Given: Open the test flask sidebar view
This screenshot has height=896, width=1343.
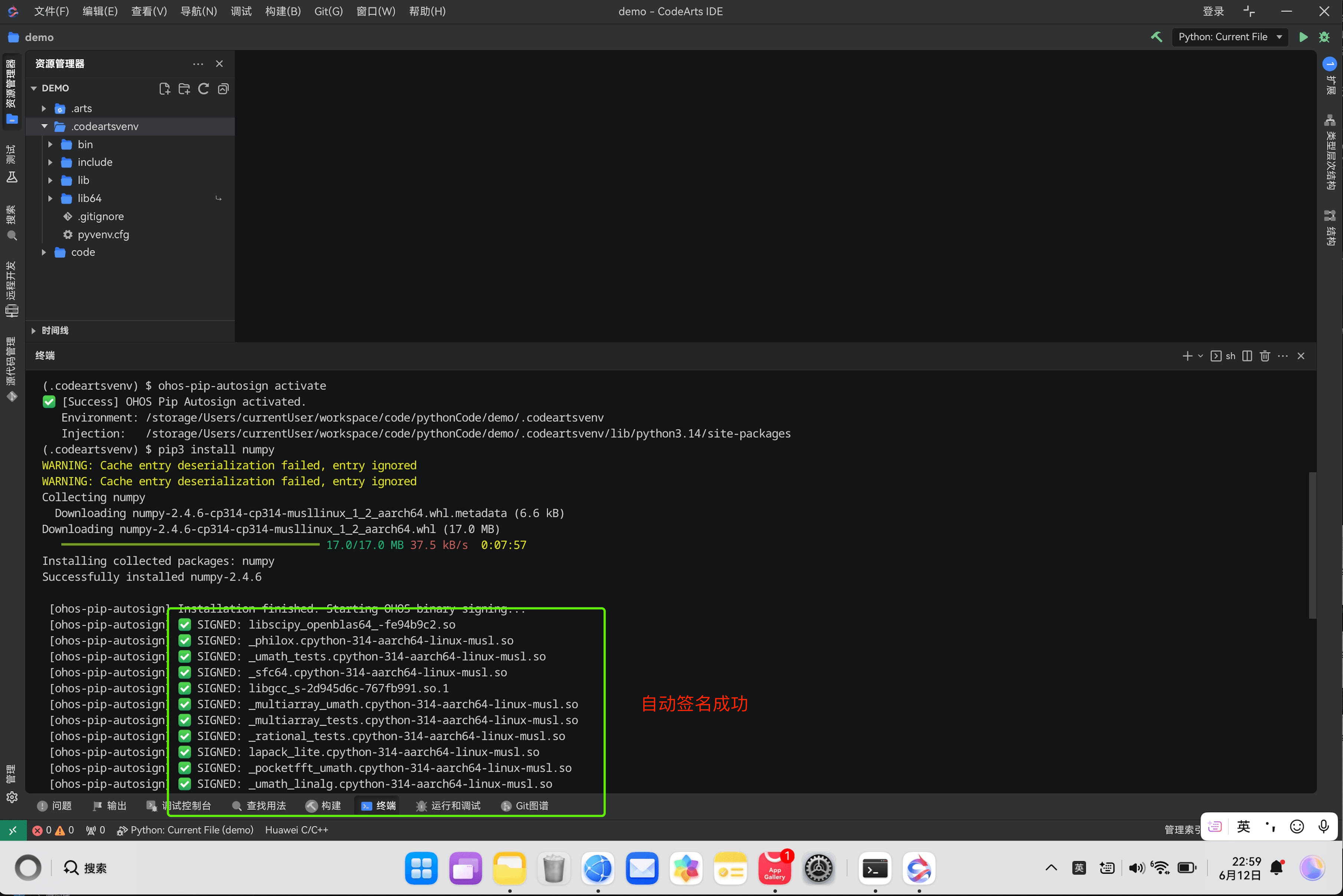Looking at the screenshot, I should (12, 164).
